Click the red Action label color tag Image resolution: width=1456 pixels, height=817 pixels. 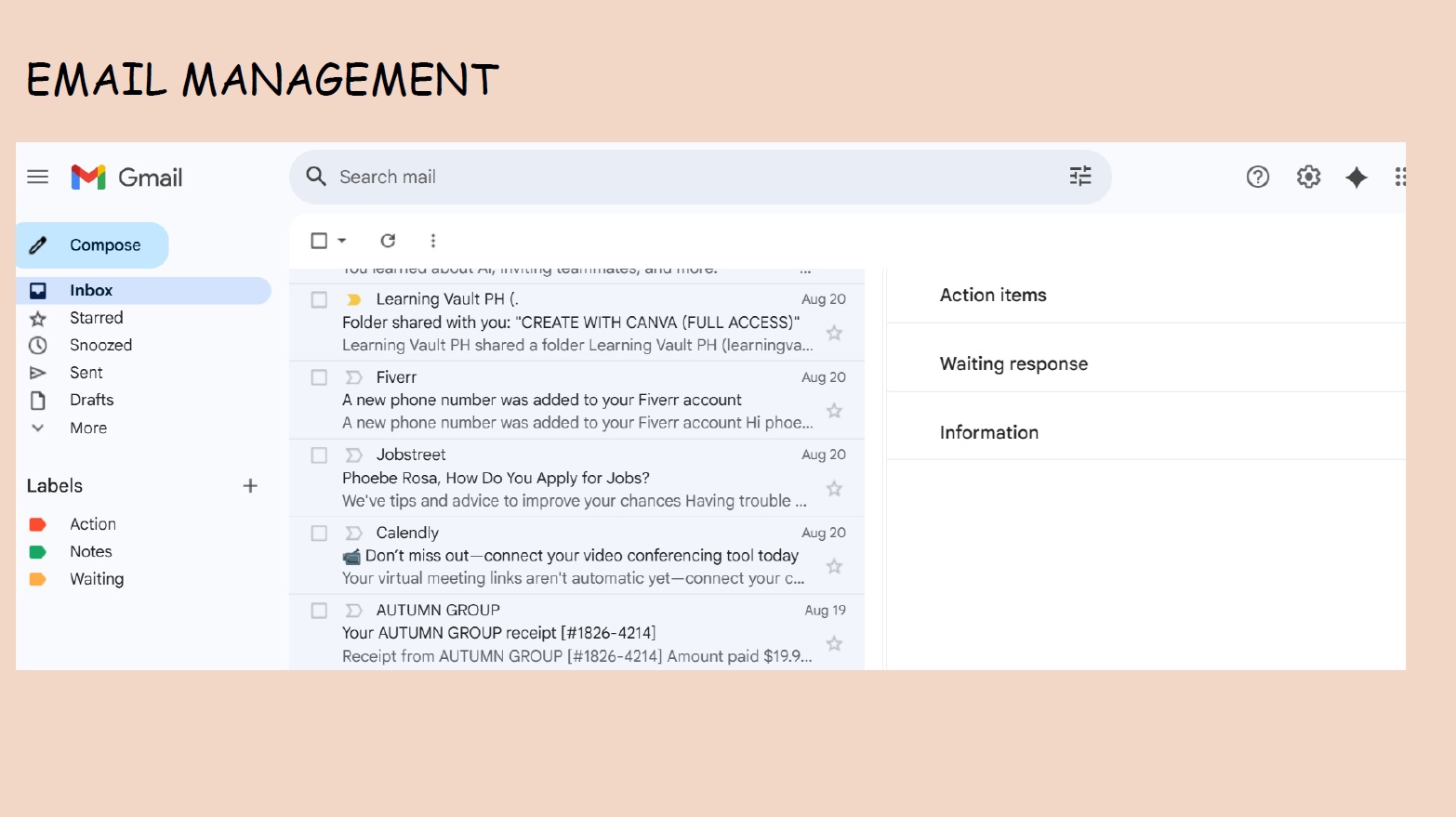37,524
